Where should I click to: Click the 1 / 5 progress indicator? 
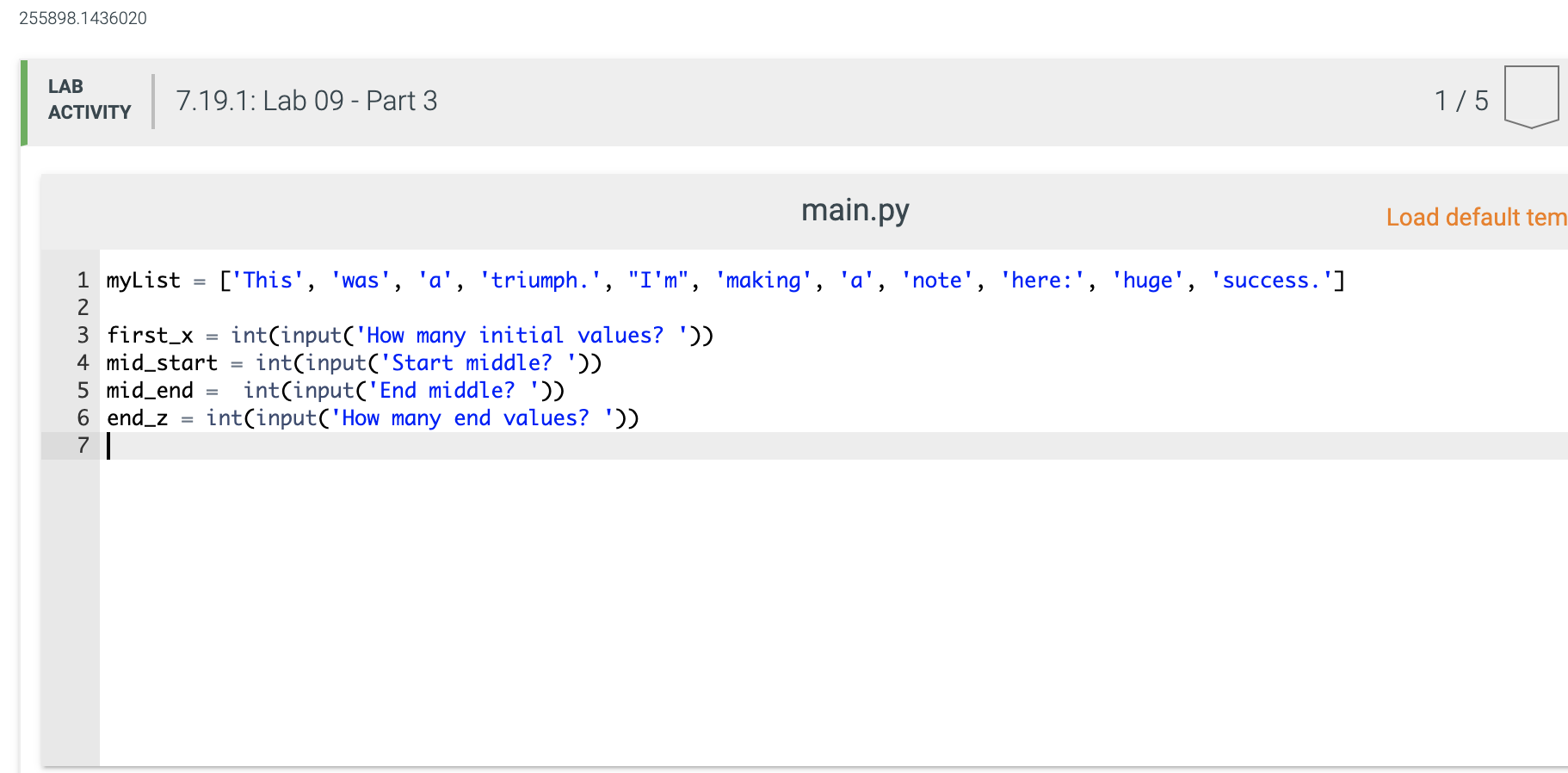point(1461,101)
